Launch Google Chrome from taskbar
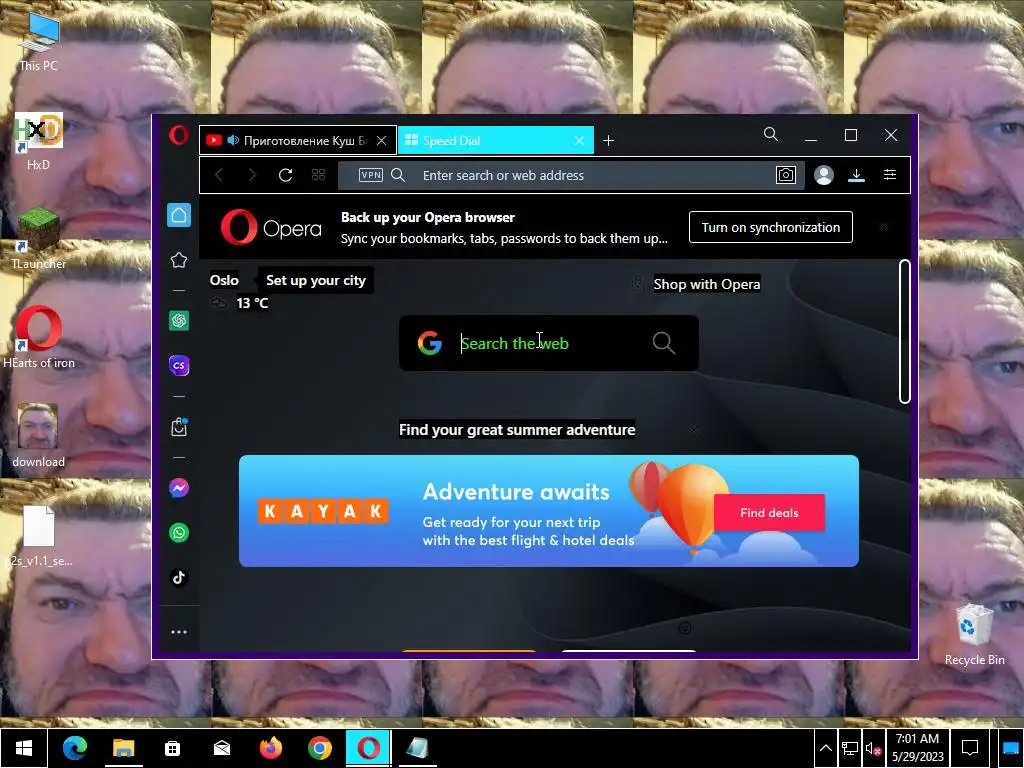 coord(319,748)
